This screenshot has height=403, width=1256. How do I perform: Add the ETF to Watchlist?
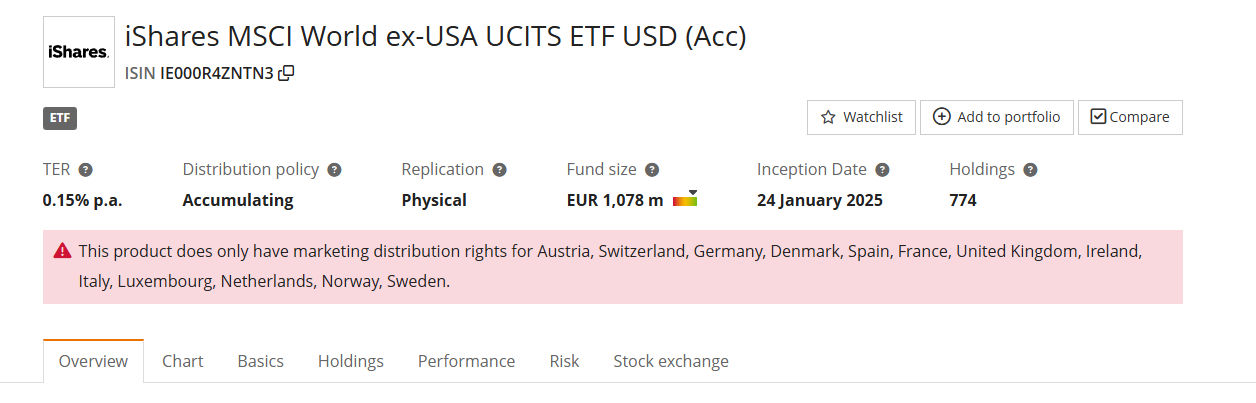(861, 117)
